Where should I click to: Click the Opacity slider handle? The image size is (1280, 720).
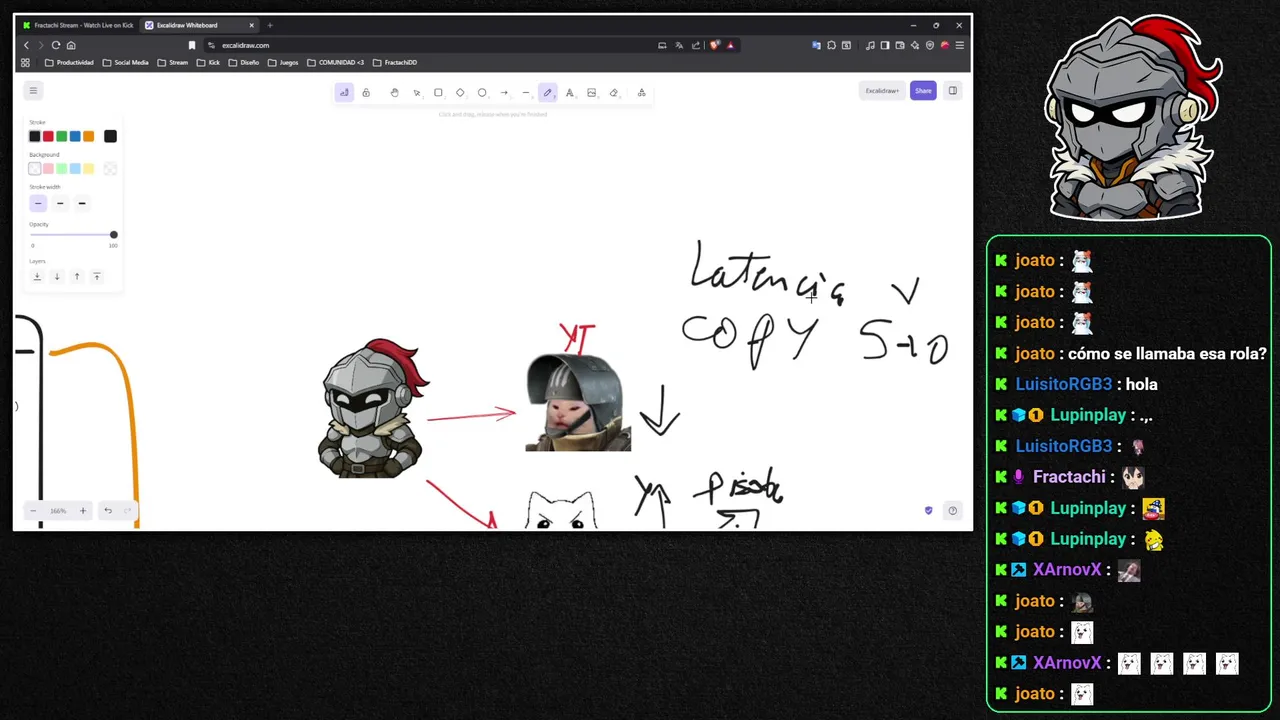[113, 235]
